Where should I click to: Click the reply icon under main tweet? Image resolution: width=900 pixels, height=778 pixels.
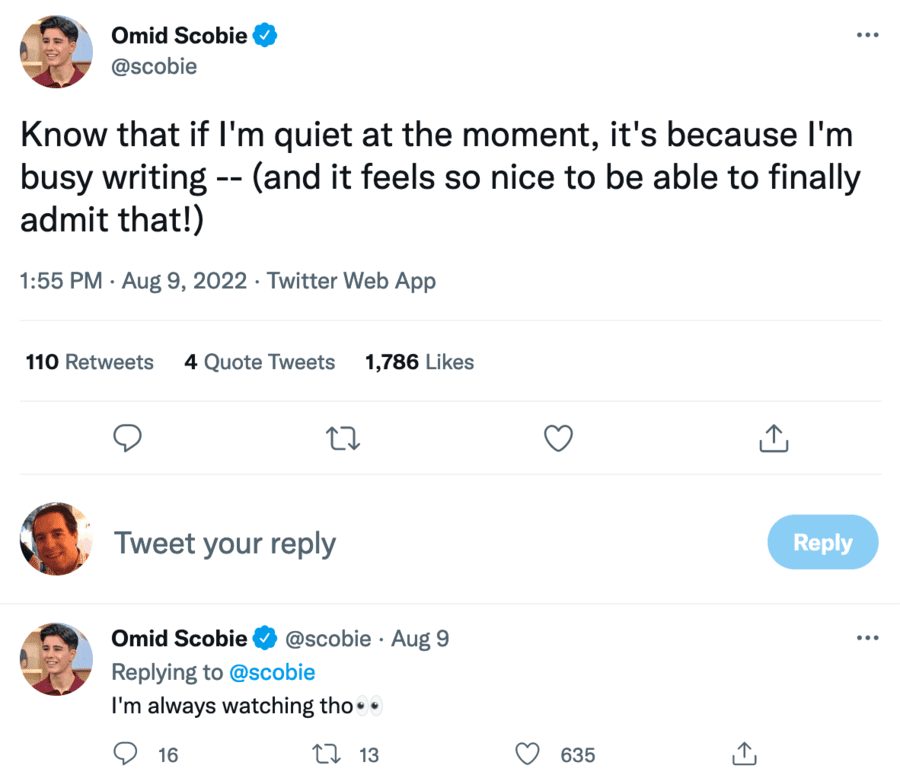(x=127, y=437)
